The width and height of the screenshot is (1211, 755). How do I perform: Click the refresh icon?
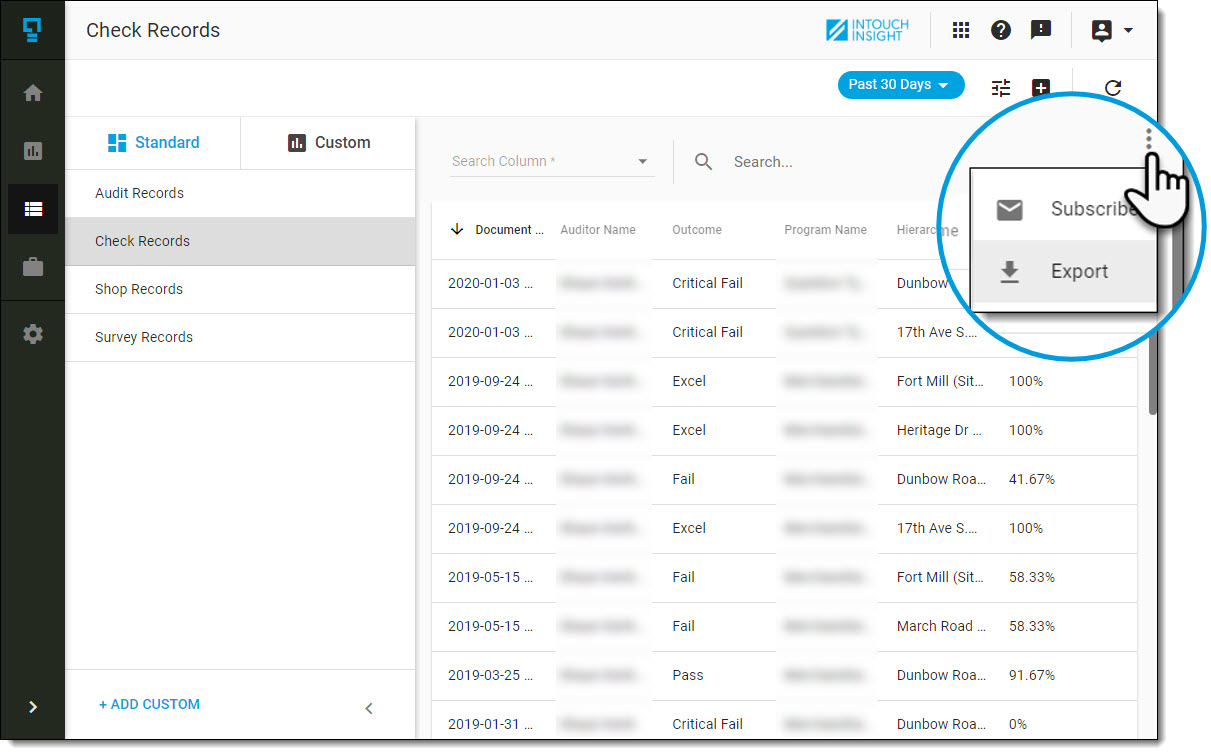click(1113, 88)
